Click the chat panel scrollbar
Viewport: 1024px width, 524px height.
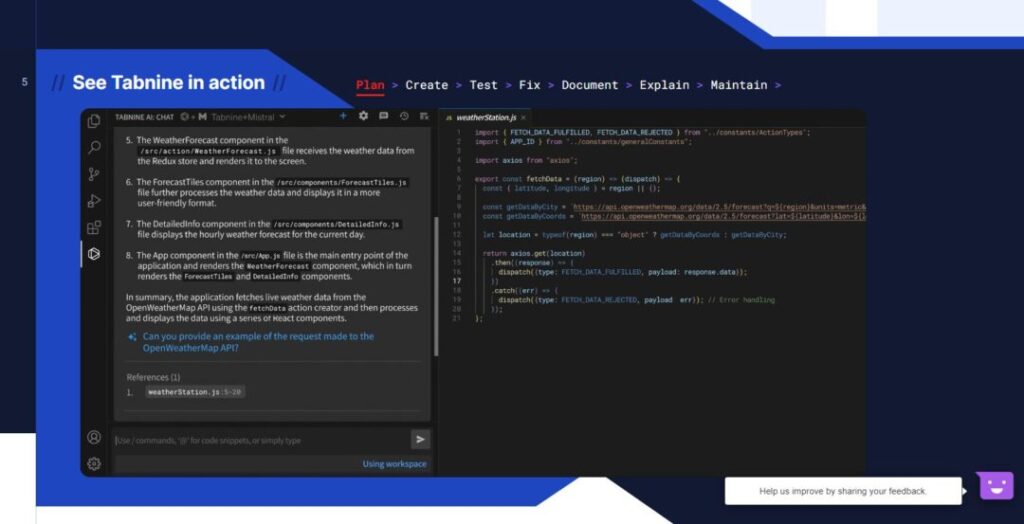click(436, 286)
